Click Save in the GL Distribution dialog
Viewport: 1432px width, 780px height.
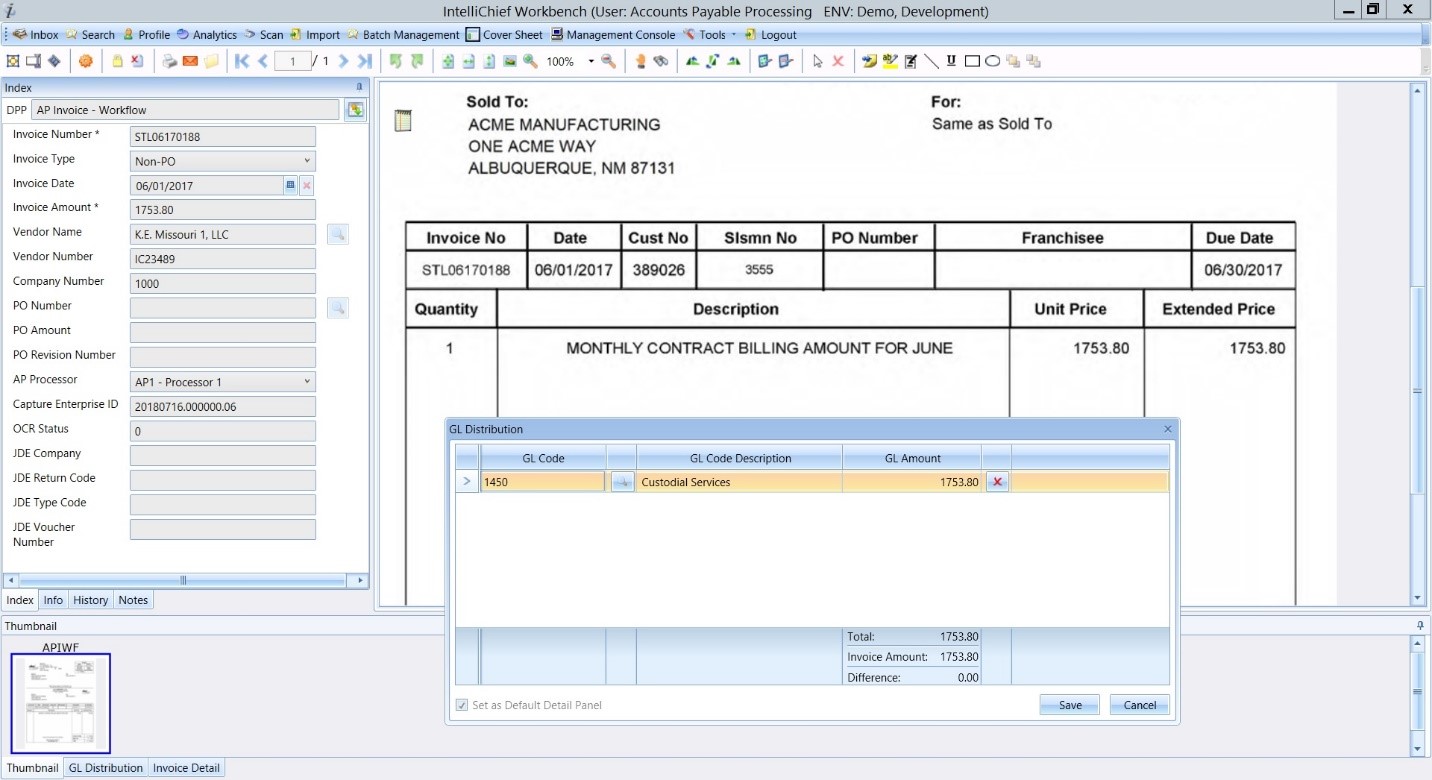1069,705
